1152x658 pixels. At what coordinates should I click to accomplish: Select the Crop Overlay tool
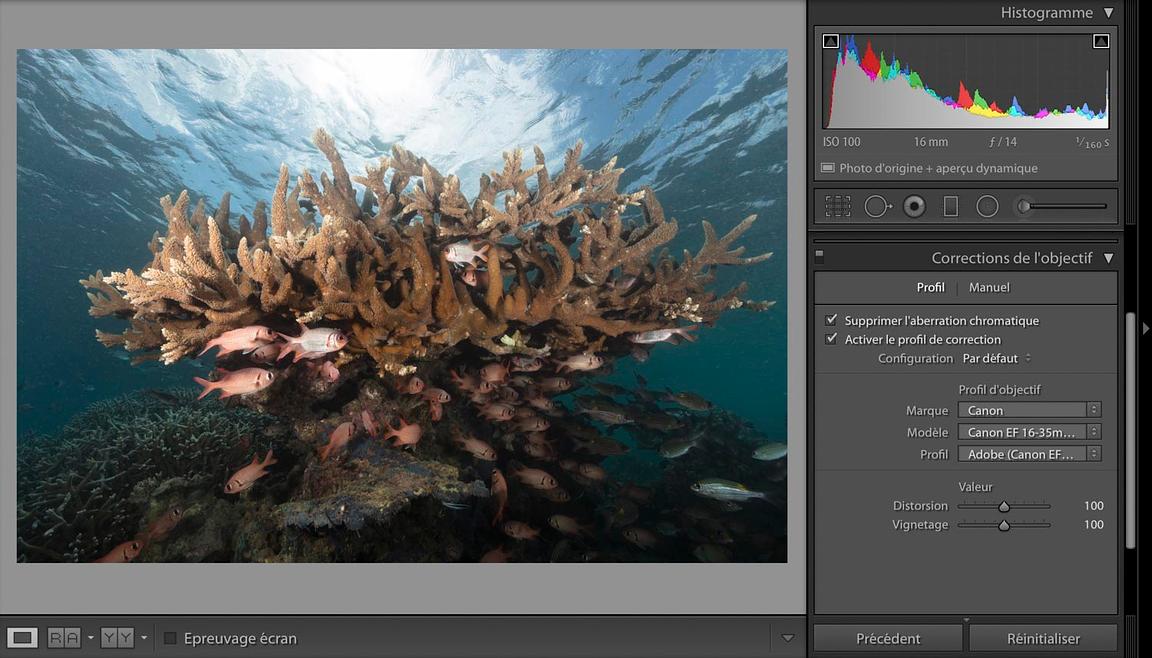pos(838,206)
